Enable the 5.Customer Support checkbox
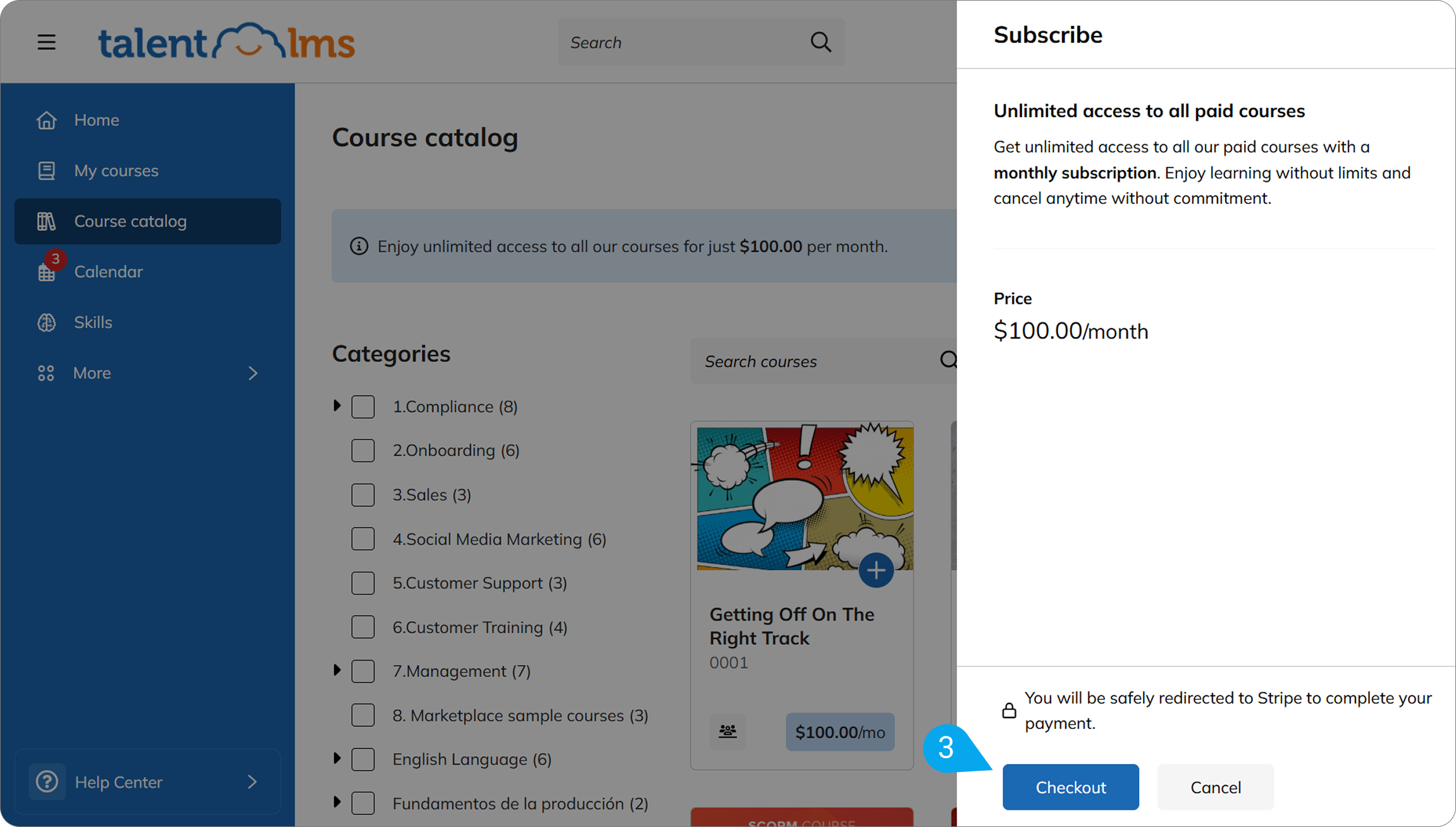 coord(363,583)
